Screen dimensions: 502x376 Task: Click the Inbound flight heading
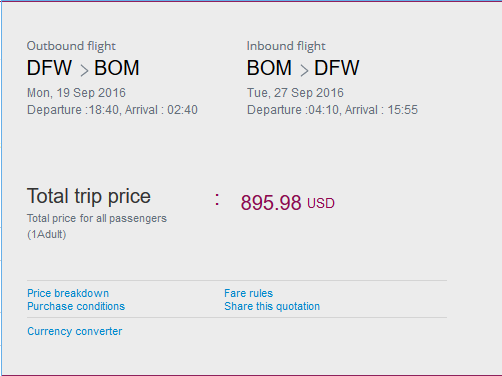point(286,46)
